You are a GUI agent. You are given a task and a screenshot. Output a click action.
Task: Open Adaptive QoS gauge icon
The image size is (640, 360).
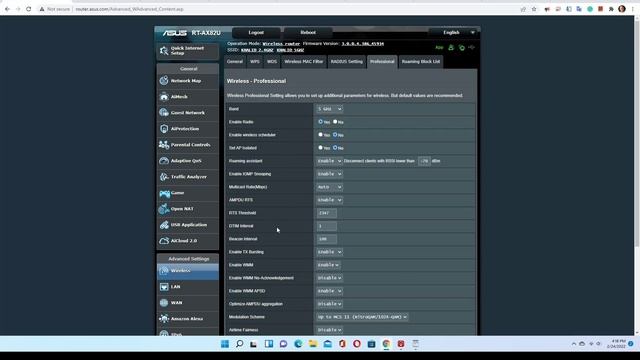coord(164,161)
